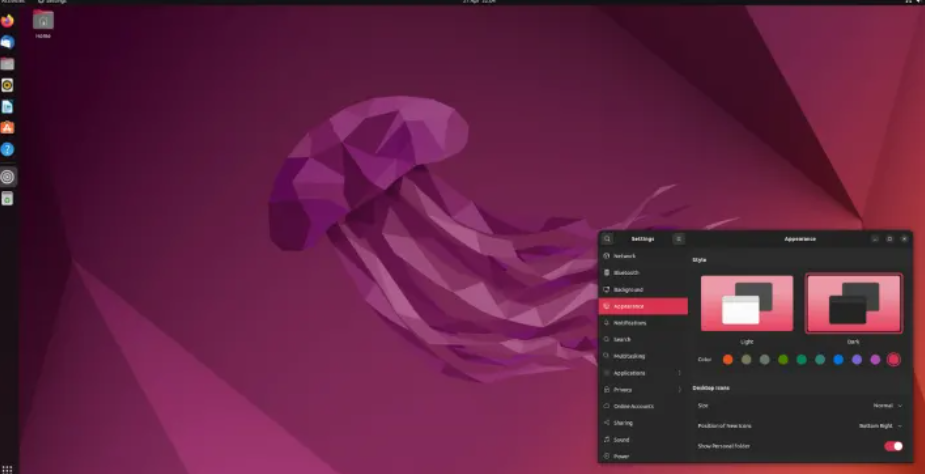The image size is (925, 474).
Task: Open LibreOffice Writer from the dock
Action: [x=7, y=107]
